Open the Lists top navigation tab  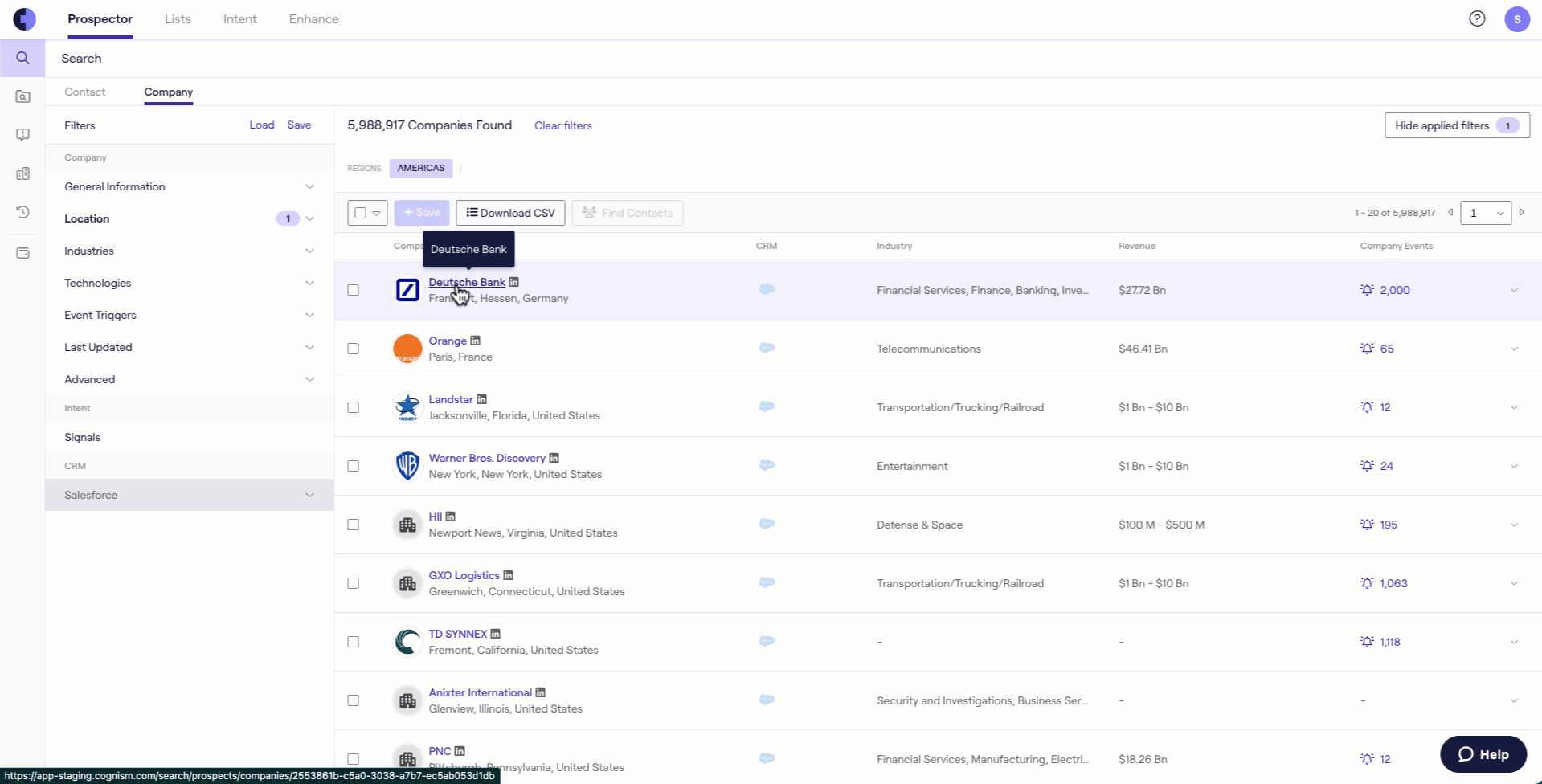coord(178,19)
